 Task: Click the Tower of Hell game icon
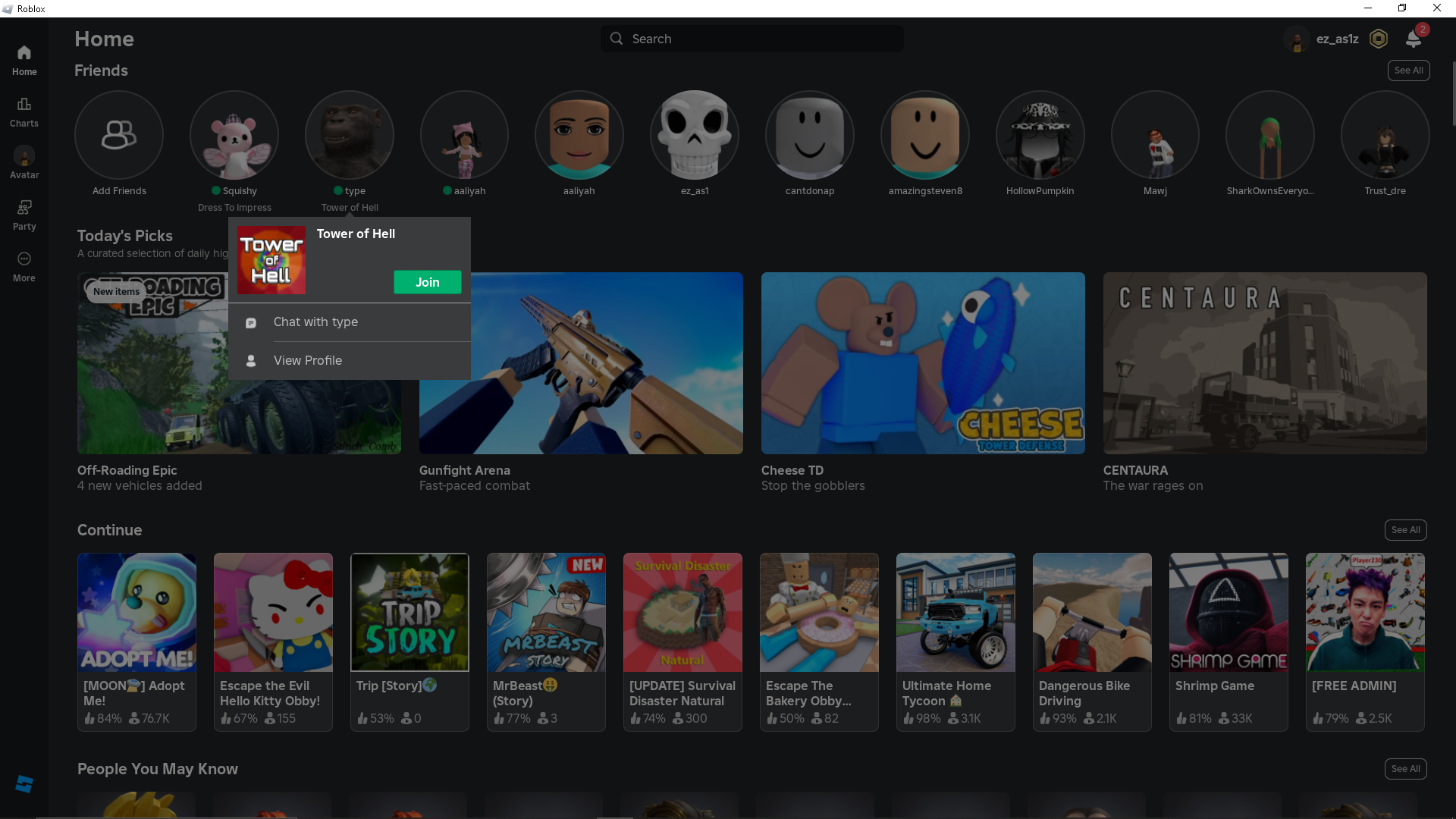[271, 260]
